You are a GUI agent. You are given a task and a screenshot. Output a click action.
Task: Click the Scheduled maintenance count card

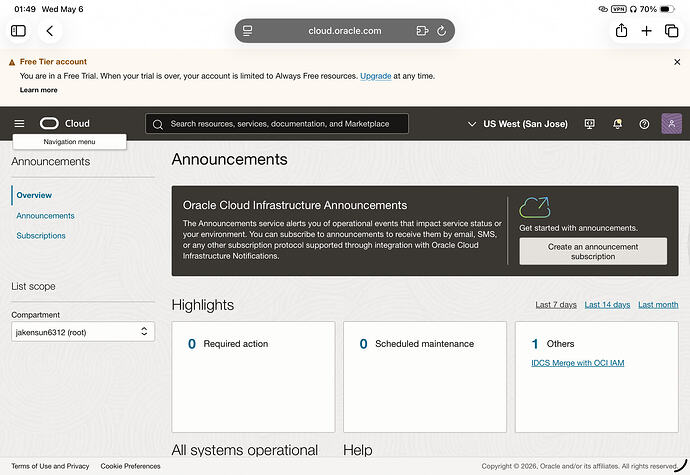(425, 377)
